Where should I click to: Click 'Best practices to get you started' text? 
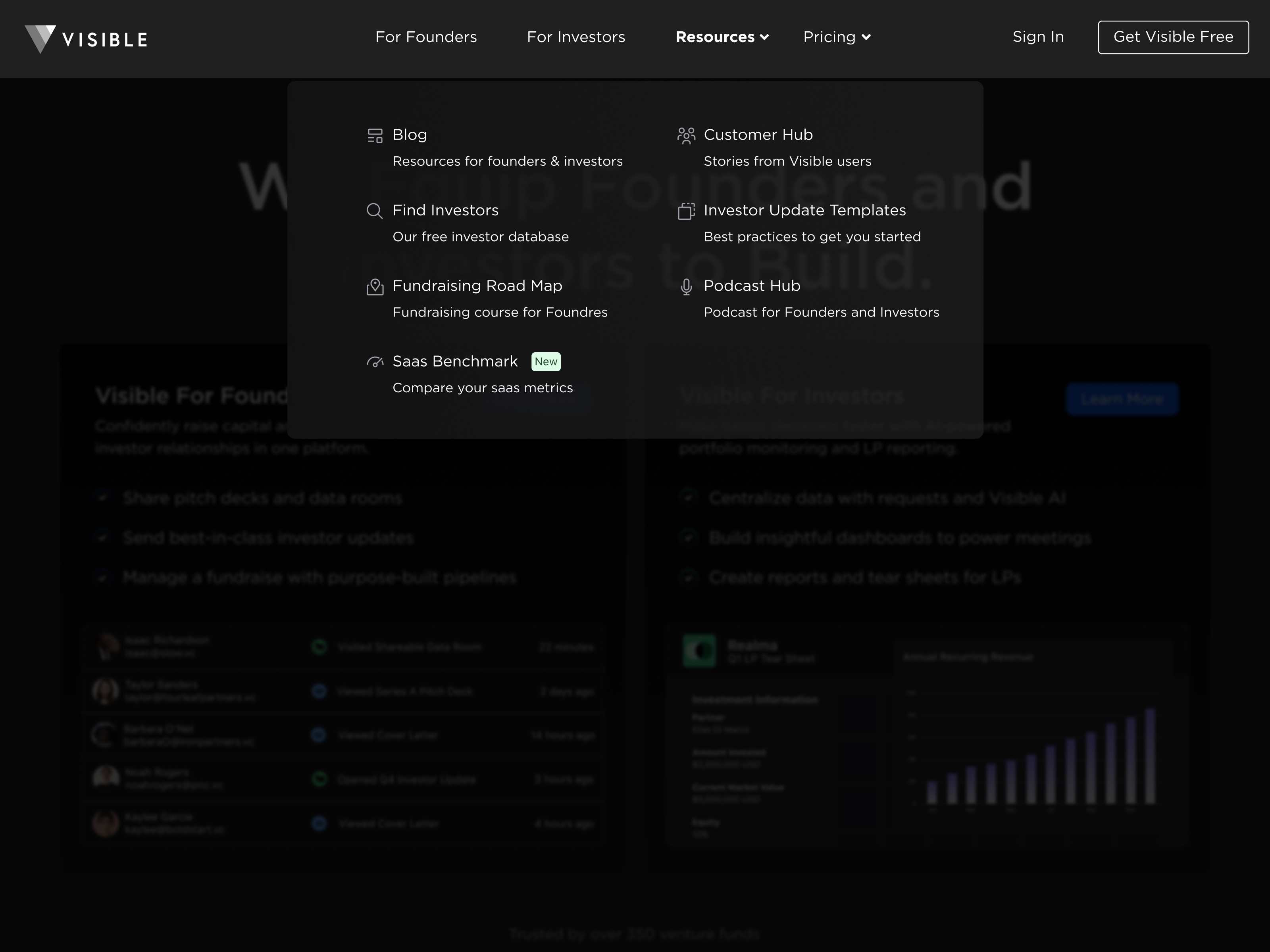(x=812, y=237)
